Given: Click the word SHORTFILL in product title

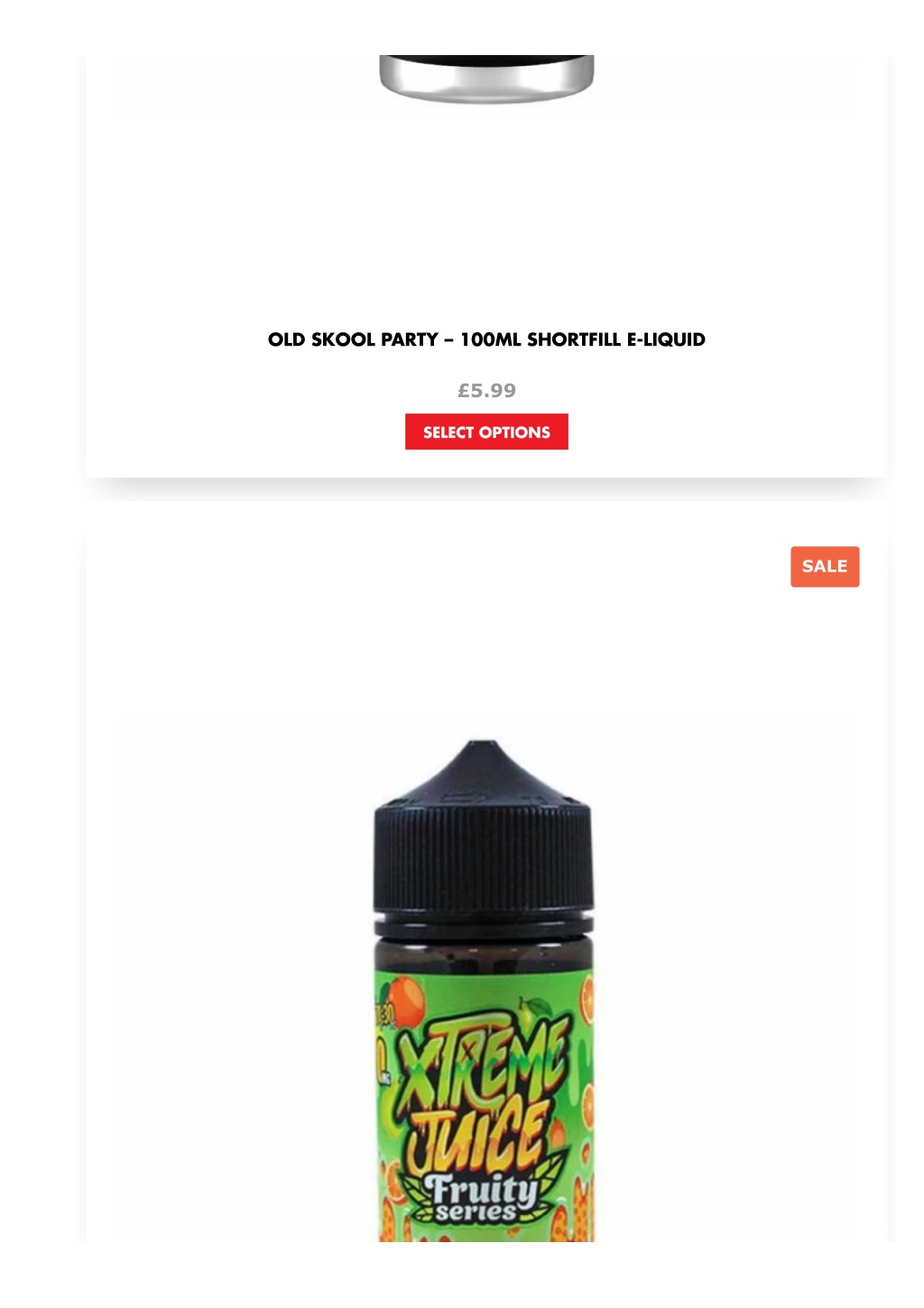Looking at the screenshot, I should [x=574, y=340].
